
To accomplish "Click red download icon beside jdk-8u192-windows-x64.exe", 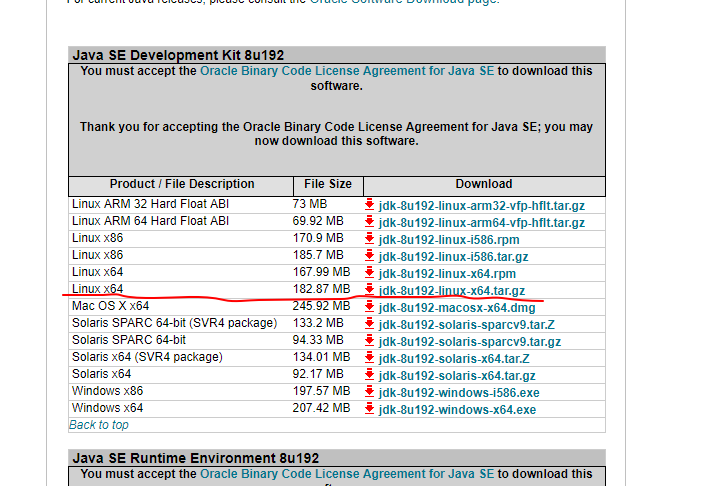I will point(369,409).
